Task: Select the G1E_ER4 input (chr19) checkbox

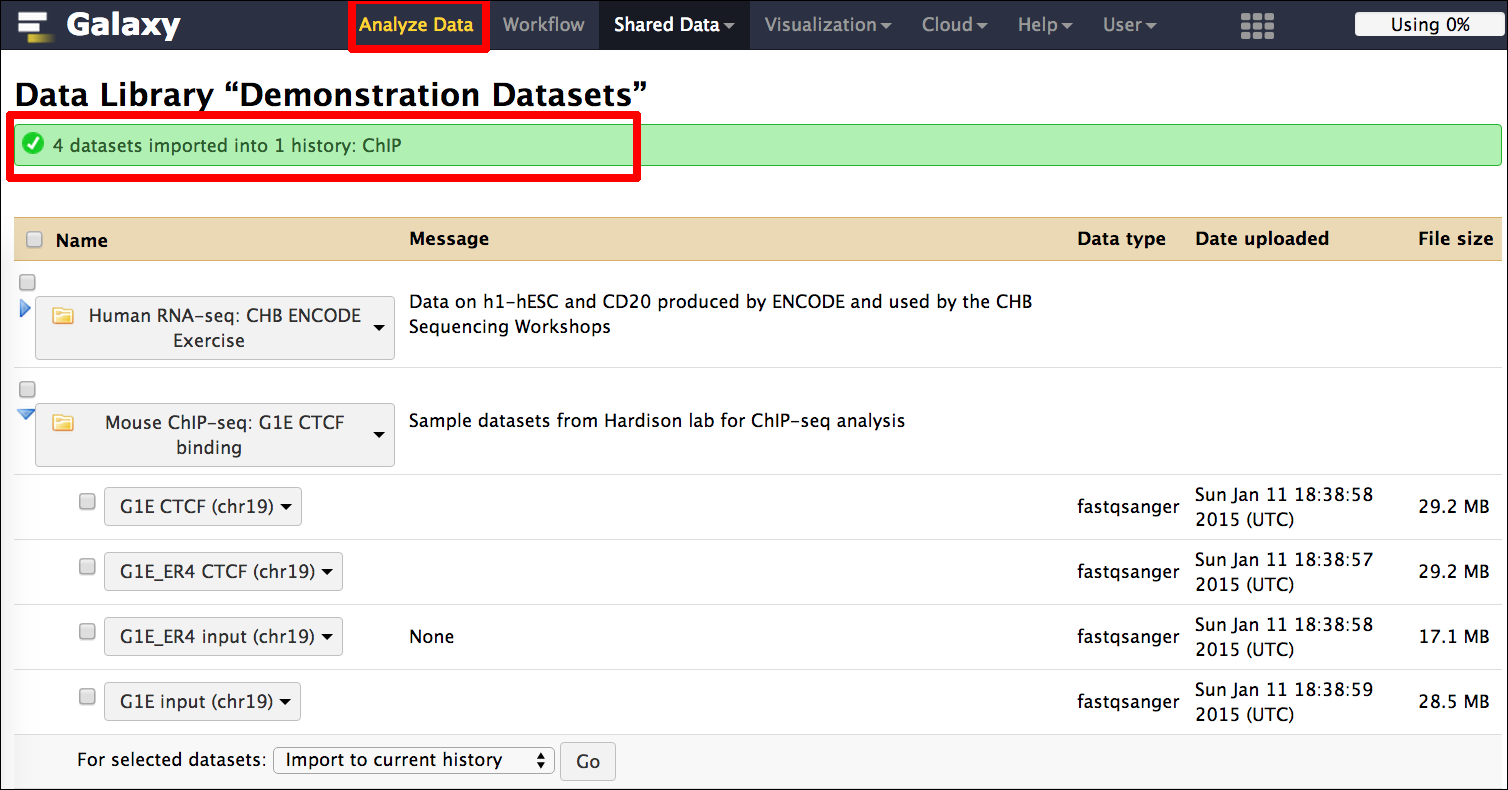Action: 87,632
